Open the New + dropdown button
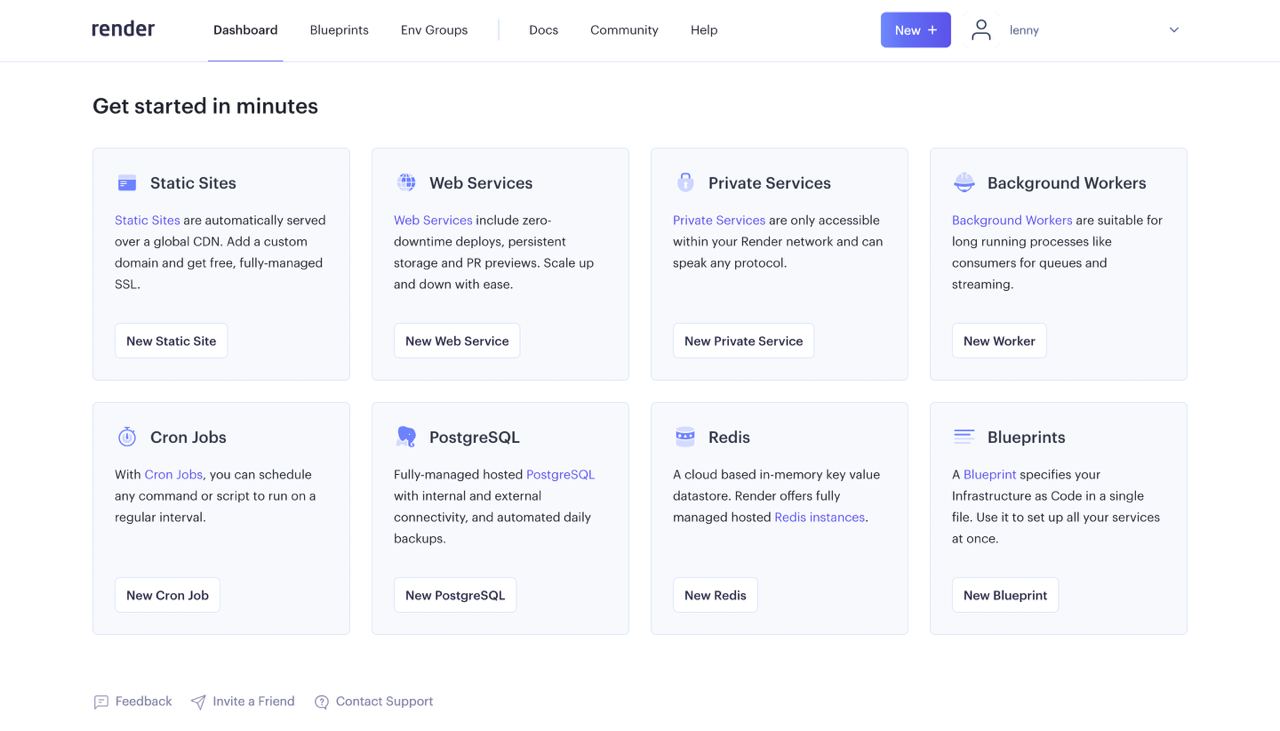This screenshot has height=731, width=1280. 915,30
